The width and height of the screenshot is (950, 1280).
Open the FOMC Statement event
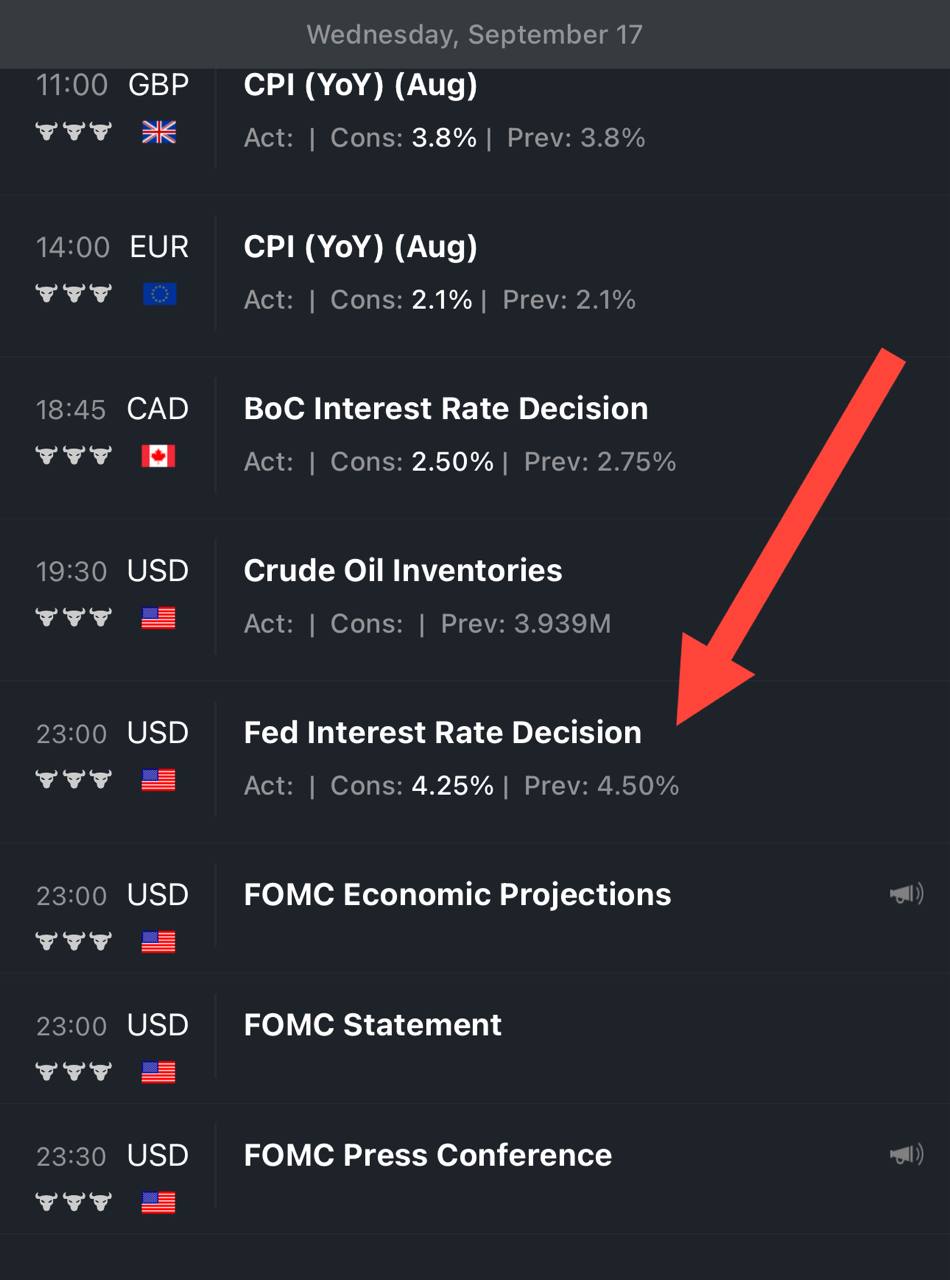[x=475, y=1039]
